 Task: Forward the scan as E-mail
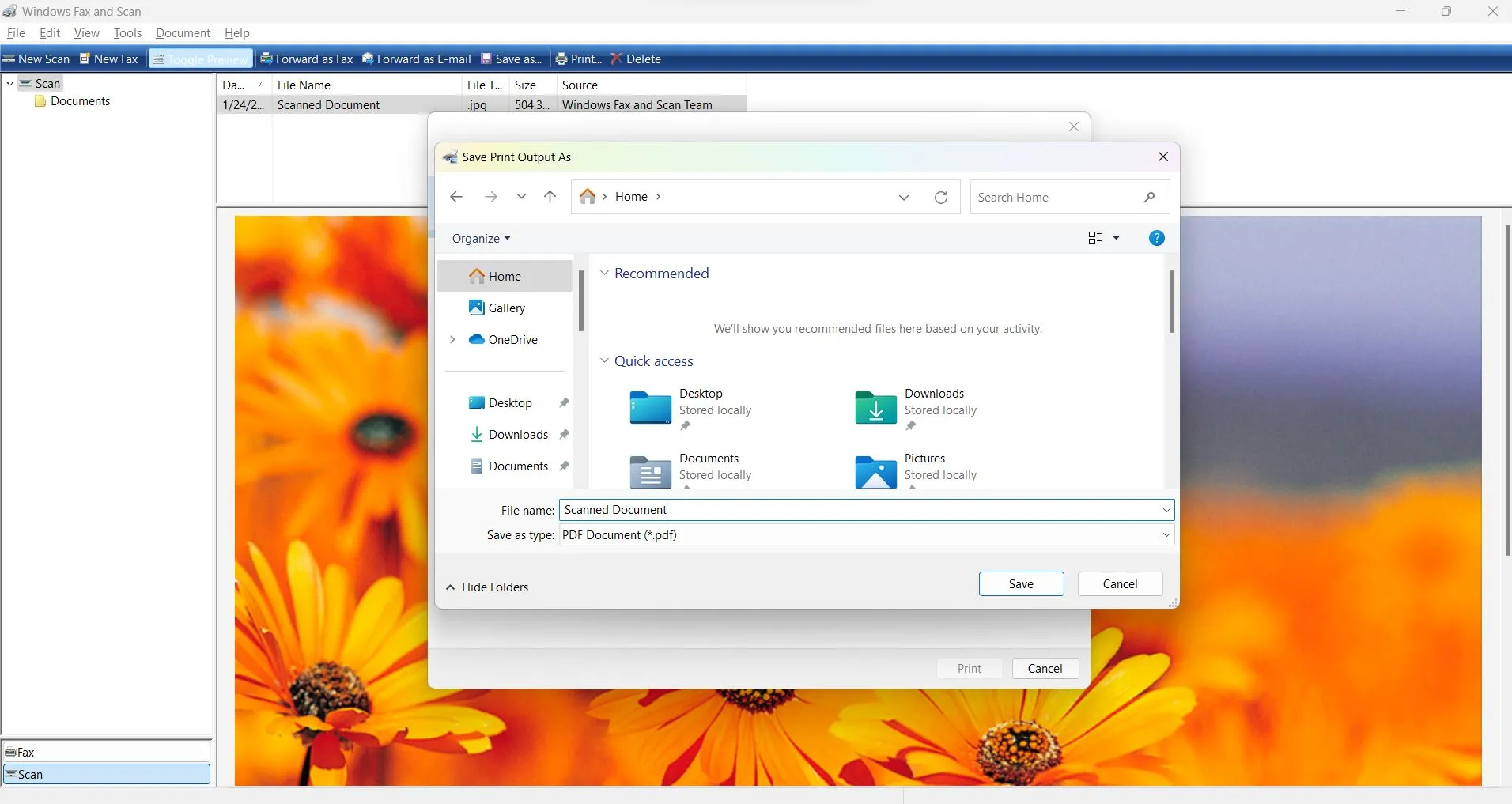tap(416, 59)
